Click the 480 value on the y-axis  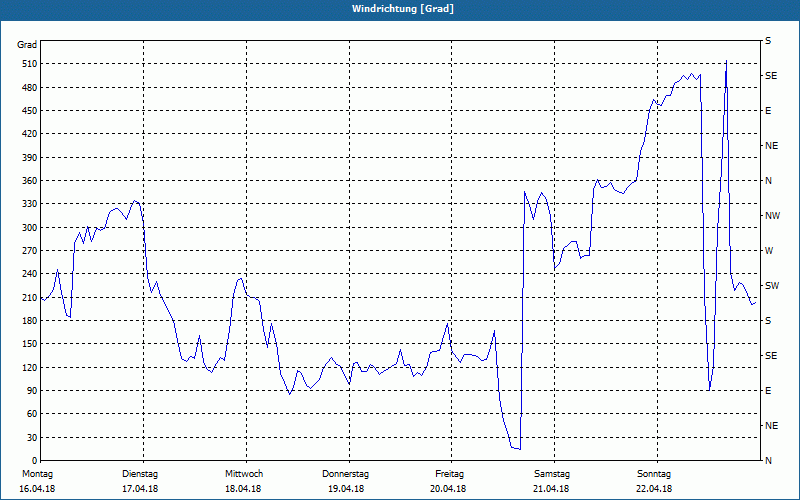tap(30, 88)
